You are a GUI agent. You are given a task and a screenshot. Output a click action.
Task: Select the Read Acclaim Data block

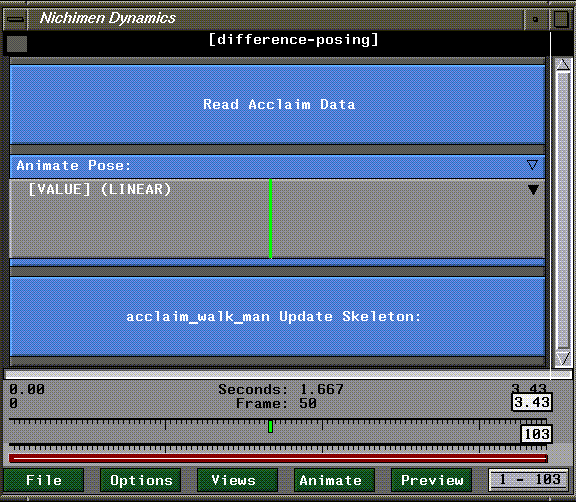277,104
